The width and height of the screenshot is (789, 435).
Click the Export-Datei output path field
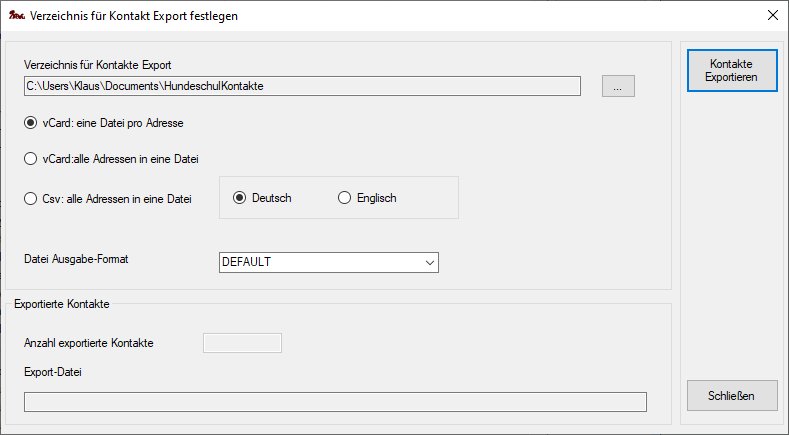[x=335, y=402]
